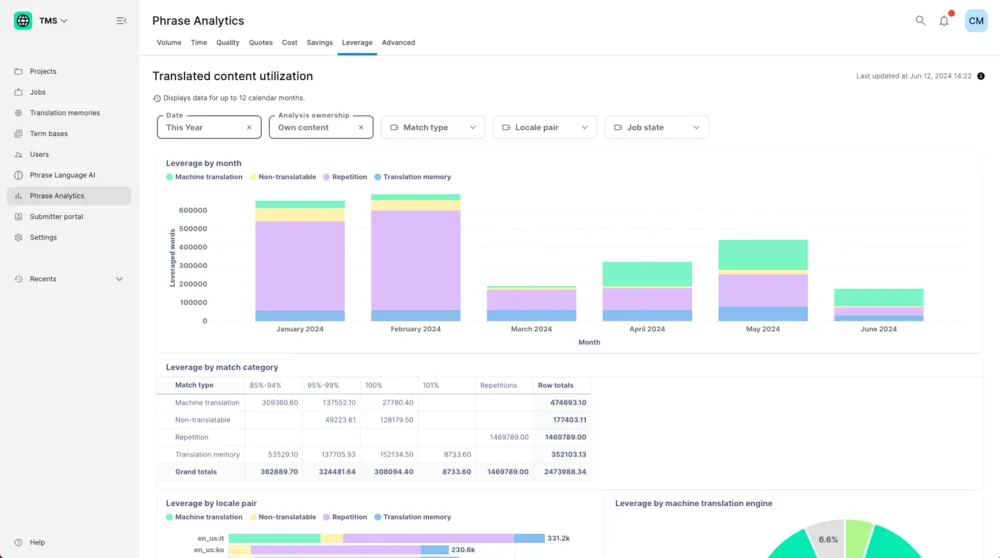Viewport: 1000px width, 558px height.
Task: Switch to the Quality tab
Action: coord(228,43)
